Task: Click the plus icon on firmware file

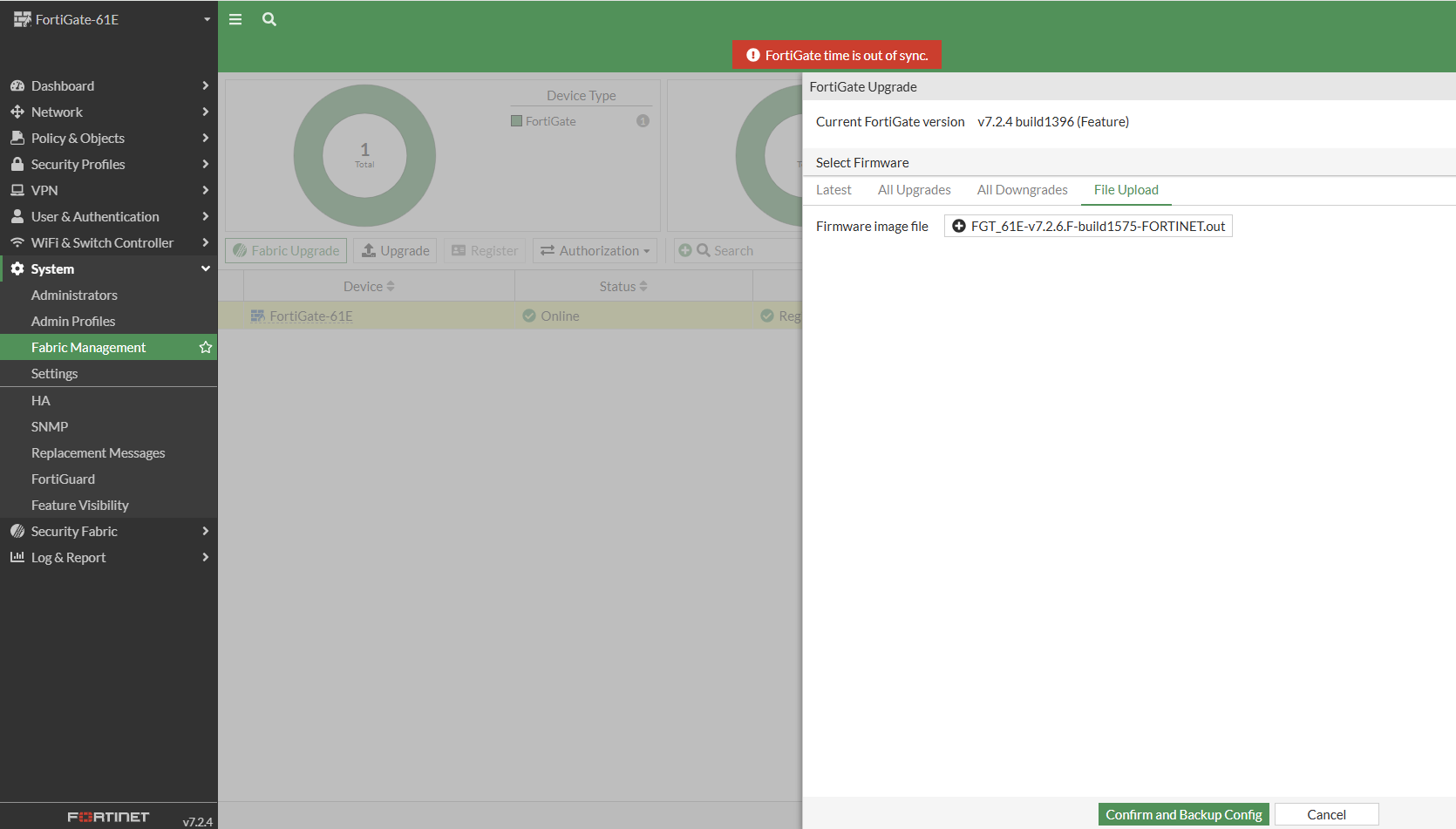Action: [959, 226]
